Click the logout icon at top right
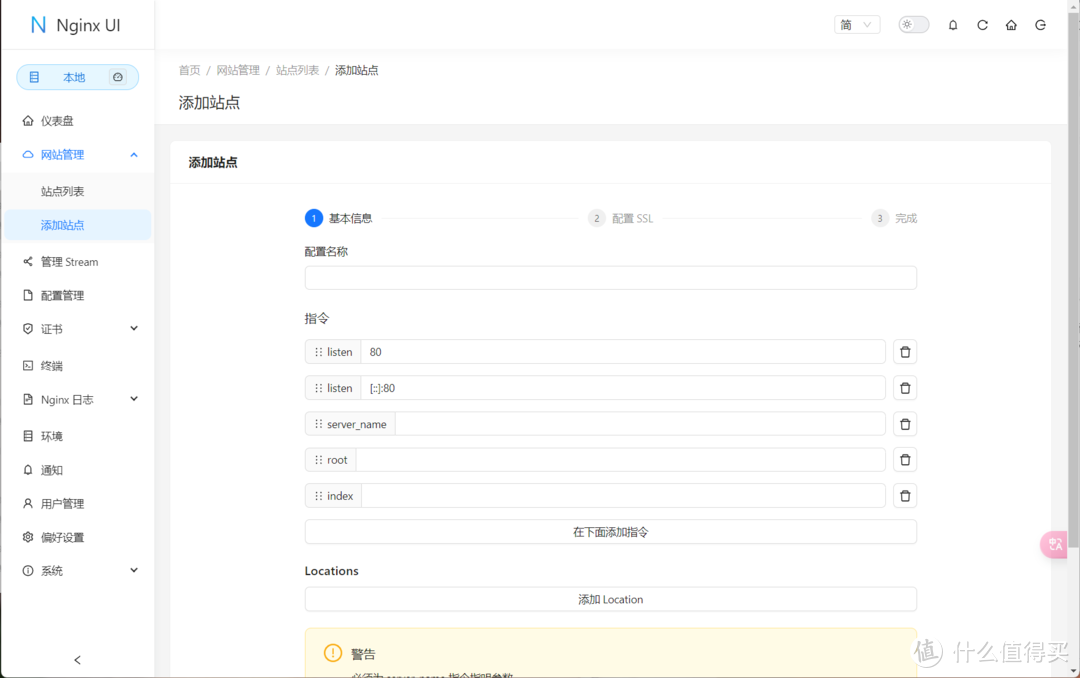 click(x=1040, y=24)
